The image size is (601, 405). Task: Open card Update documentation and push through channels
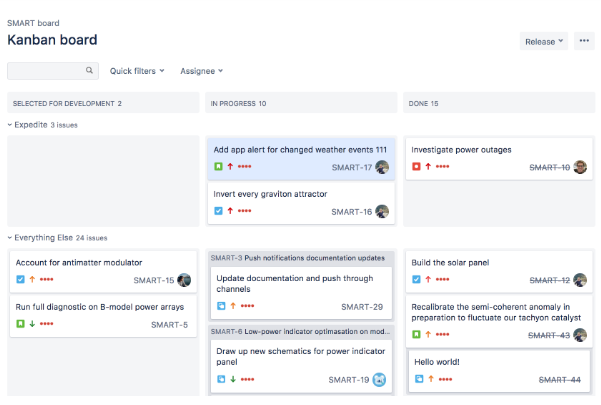click(301, 293)
